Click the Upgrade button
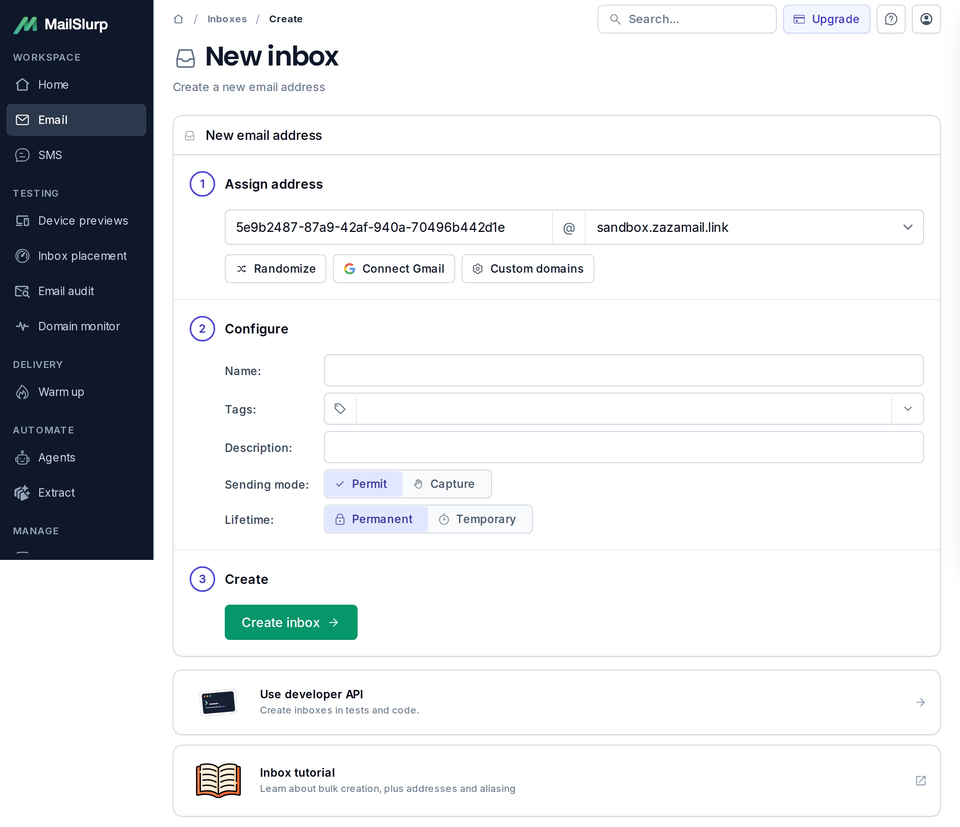The image size is (960, 827). tap(826, 19)
